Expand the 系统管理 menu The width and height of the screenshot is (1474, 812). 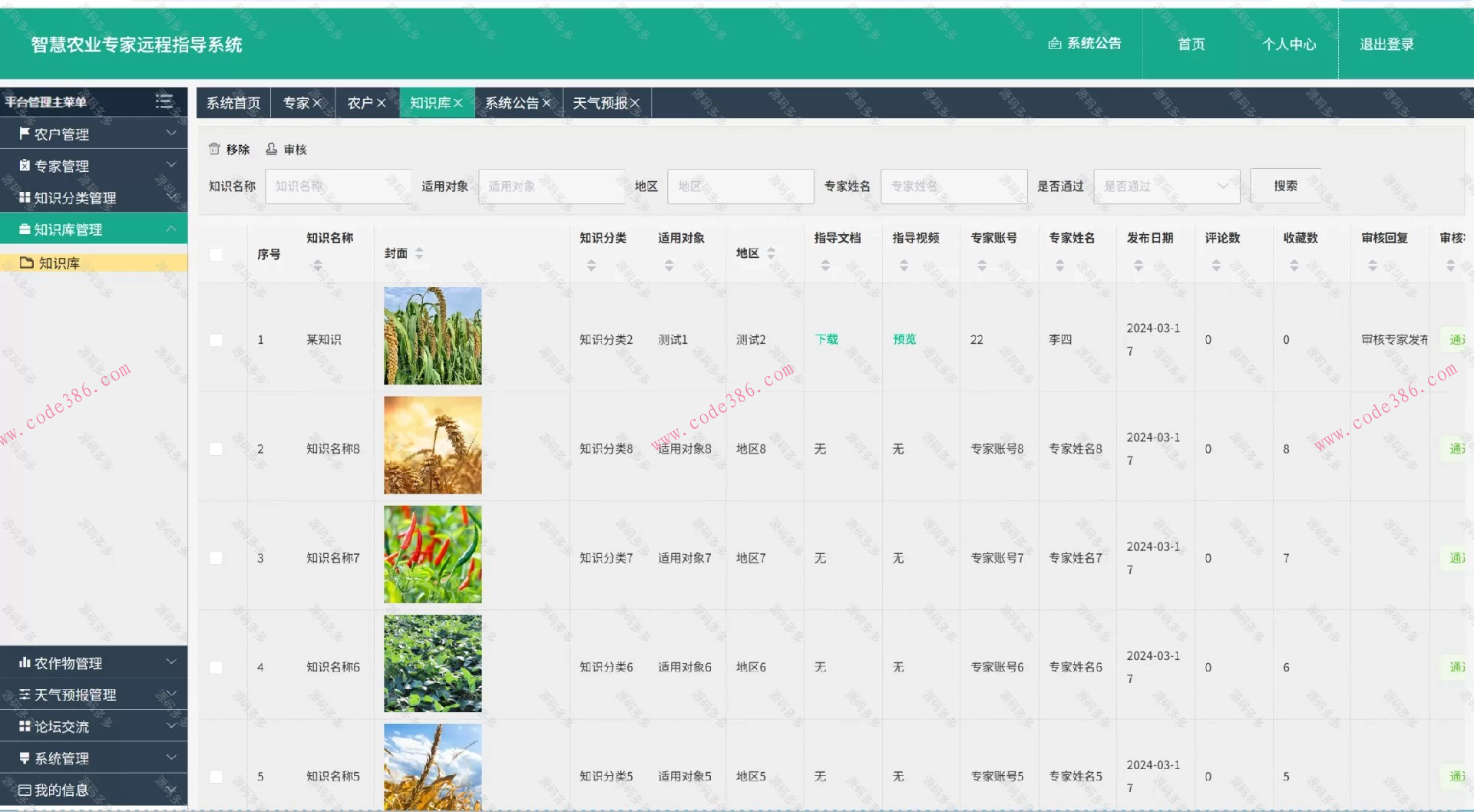(x=171, y=758)
